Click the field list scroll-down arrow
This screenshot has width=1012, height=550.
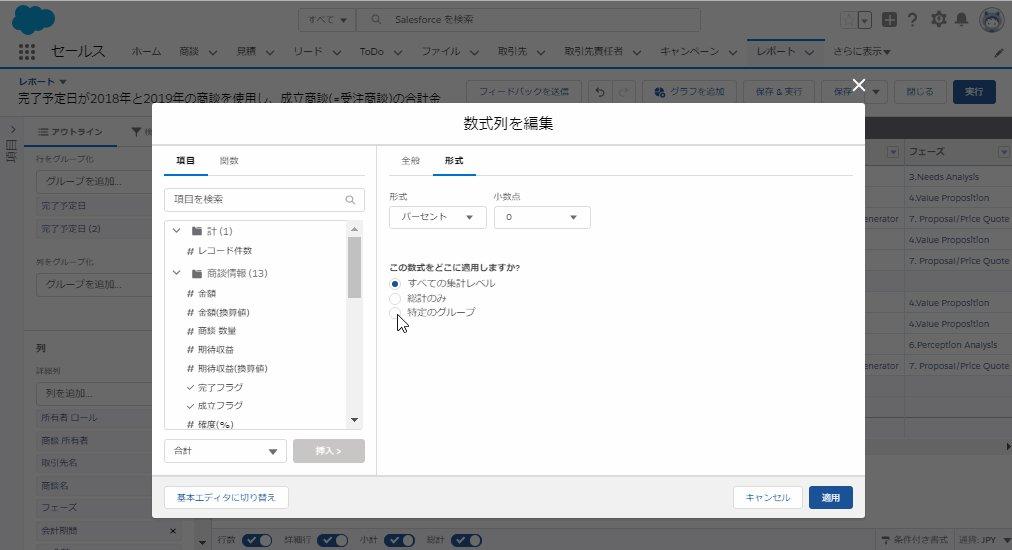(x=354, y=420)
